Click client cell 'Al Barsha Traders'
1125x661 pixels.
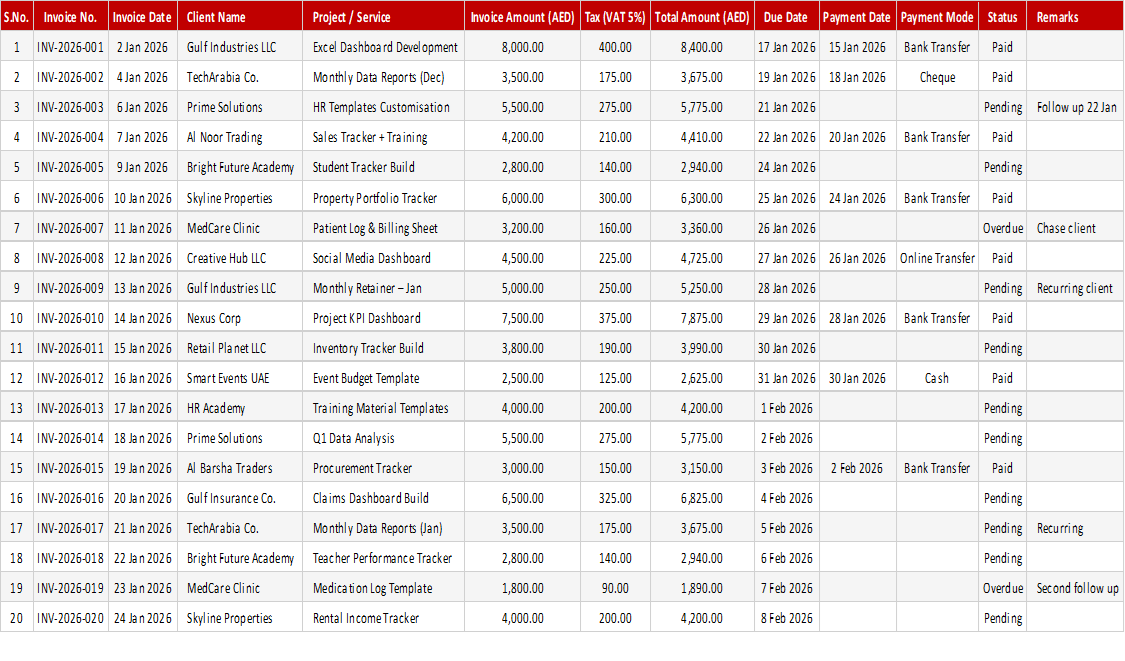pos(240,468)
